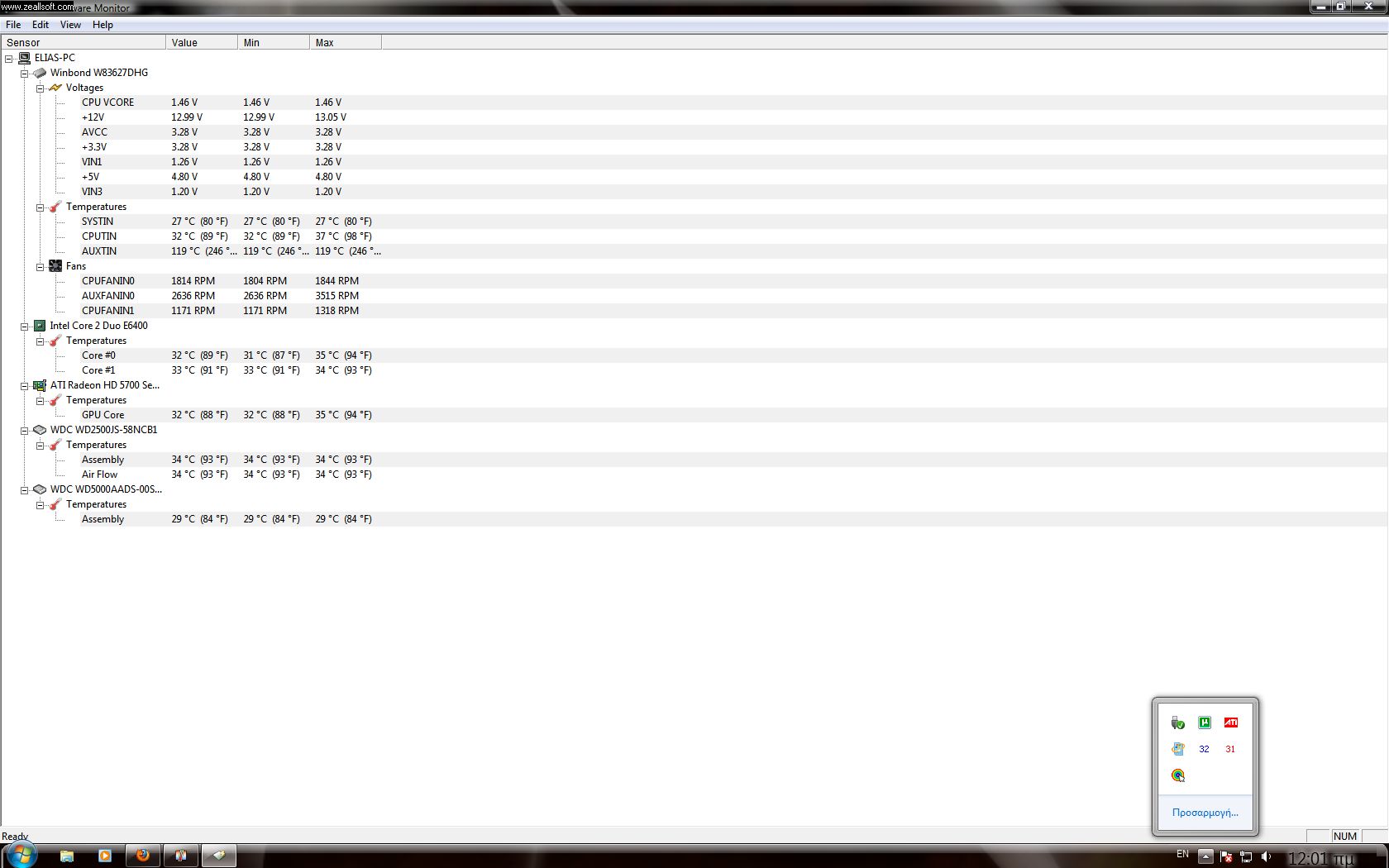The image size is (1389, 868).
Task: Collapse the Voltages group
Action: point(40,88)
